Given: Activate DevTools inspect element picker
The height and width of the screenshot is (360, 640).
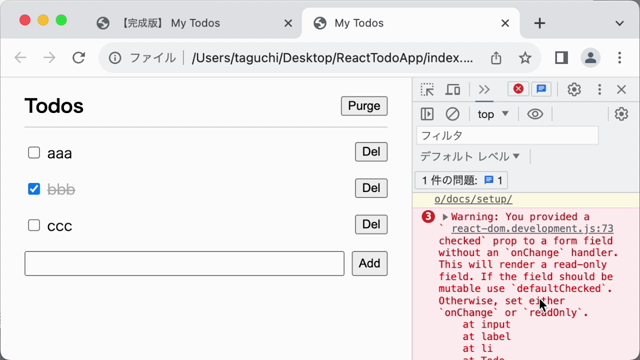Looking at the screenshot, I should click(427, 89).
